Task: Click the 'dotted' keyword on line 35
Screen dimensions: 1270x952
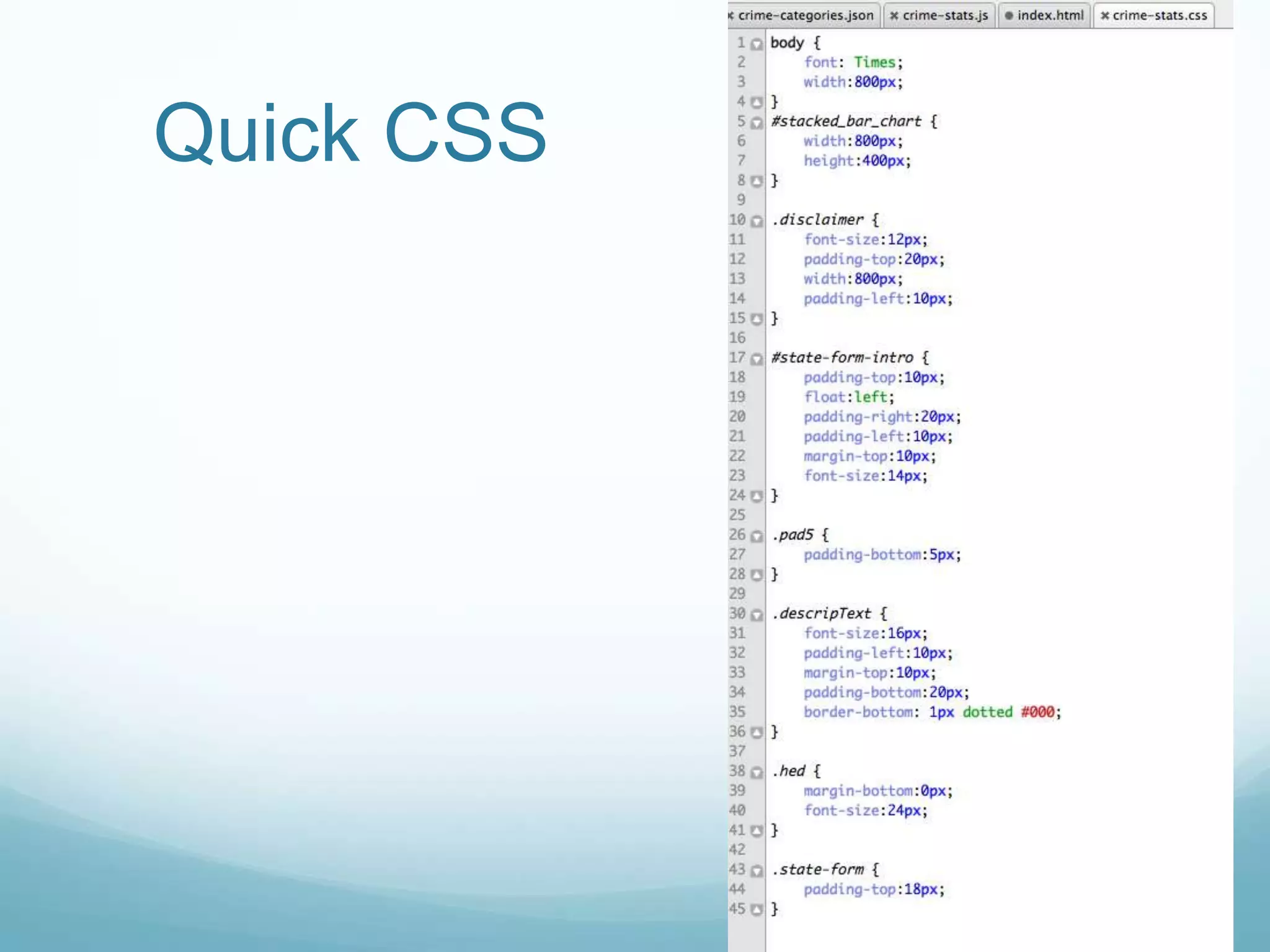Action: tap(987, 712)
